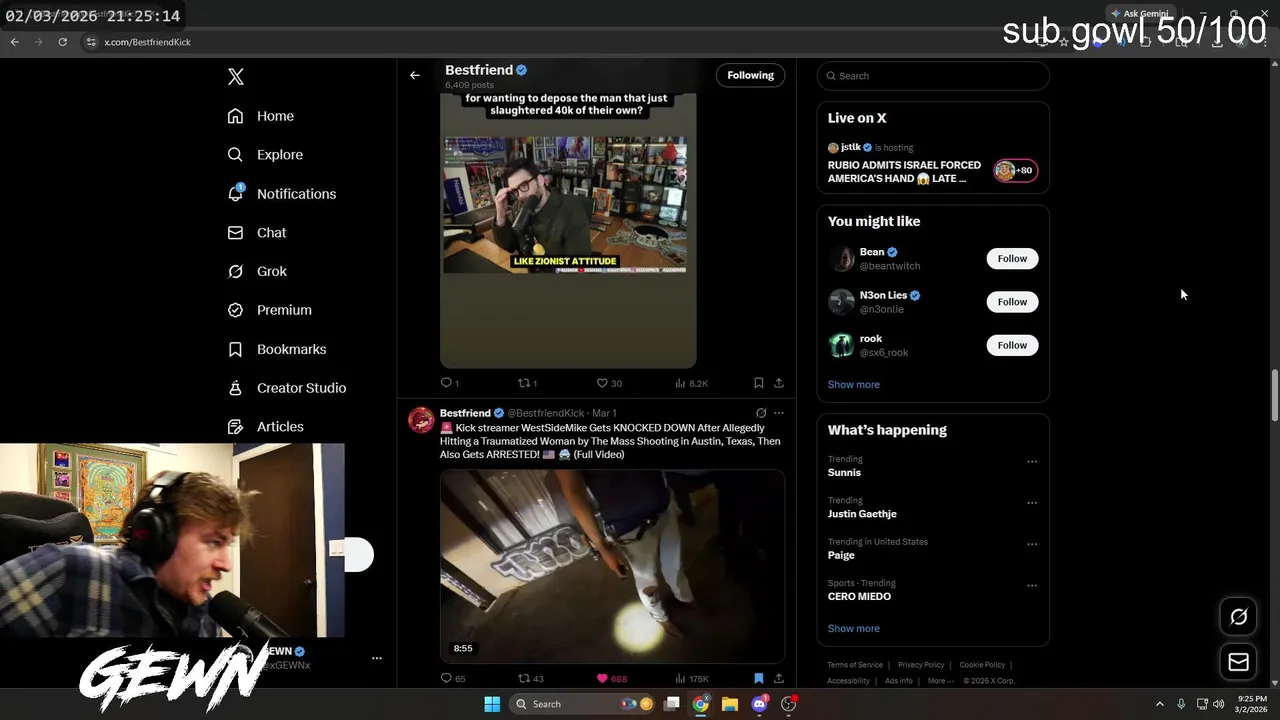The image size is (1280, 720).
Task: Open more options for Sunnis trend
Action: 1032,462
